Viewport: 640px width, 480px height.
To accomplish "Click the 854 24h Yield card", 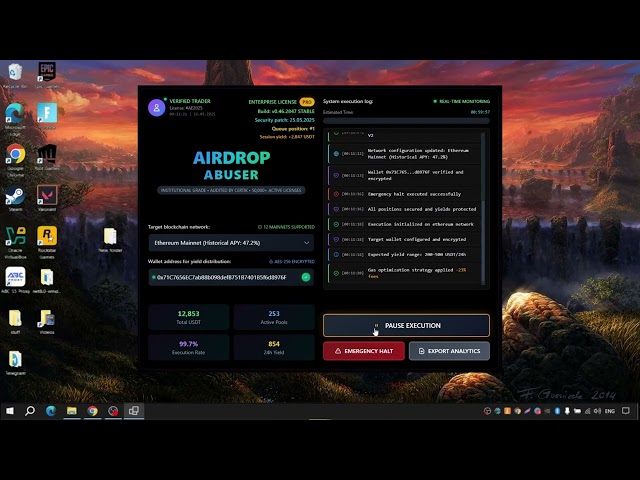I will (274, 347).
